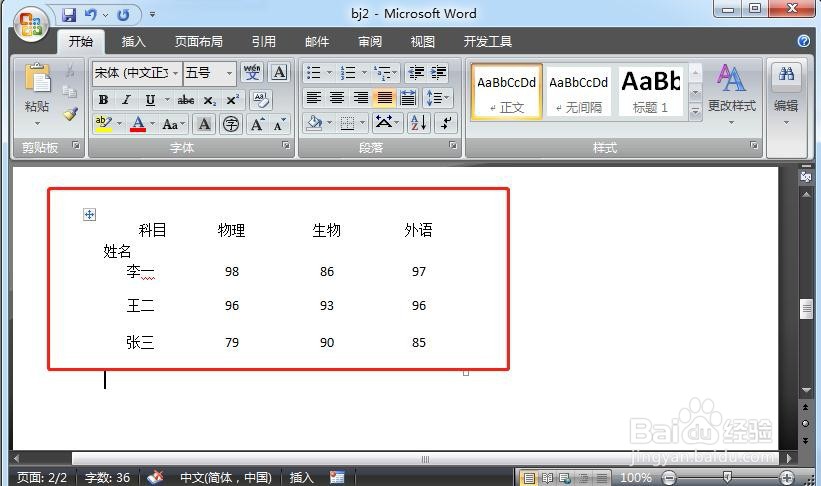This screenshot has width=821, height=486.
Task: Decrease paragraph indent
Action: click(x=416, y=72)
